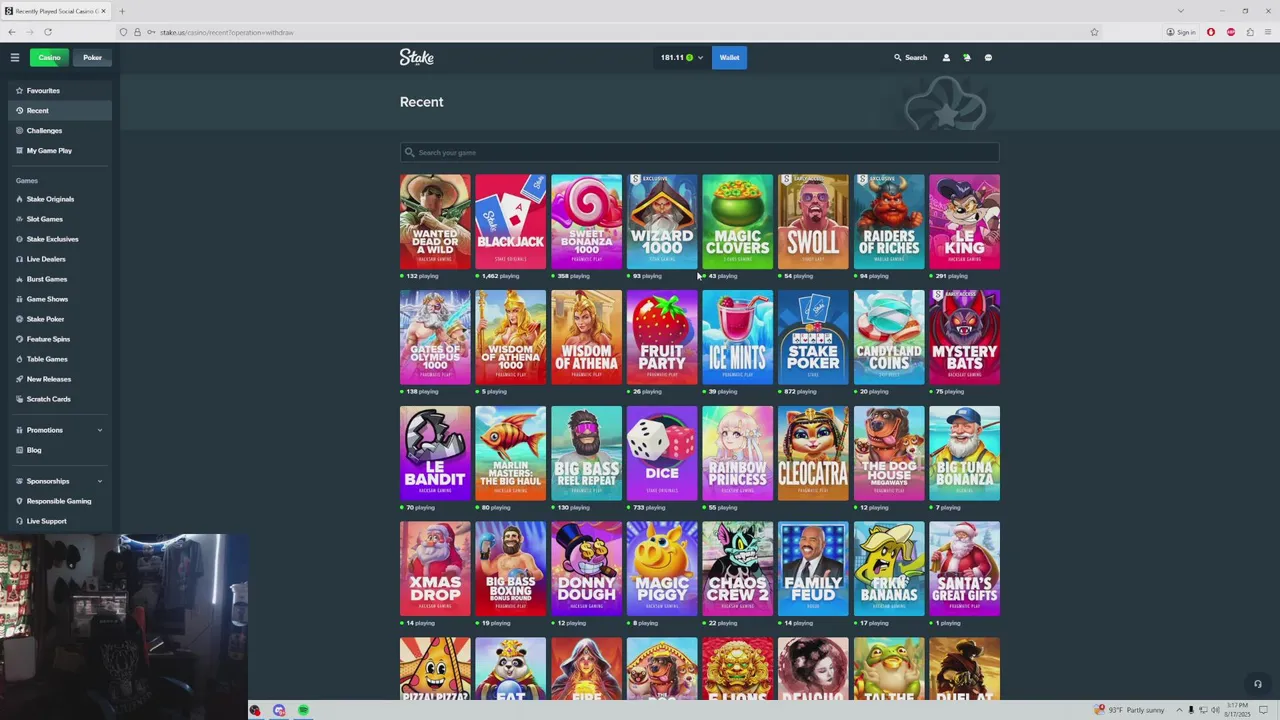
Task: Select the Recently Played browser tab
Action: tap(56, 11)
